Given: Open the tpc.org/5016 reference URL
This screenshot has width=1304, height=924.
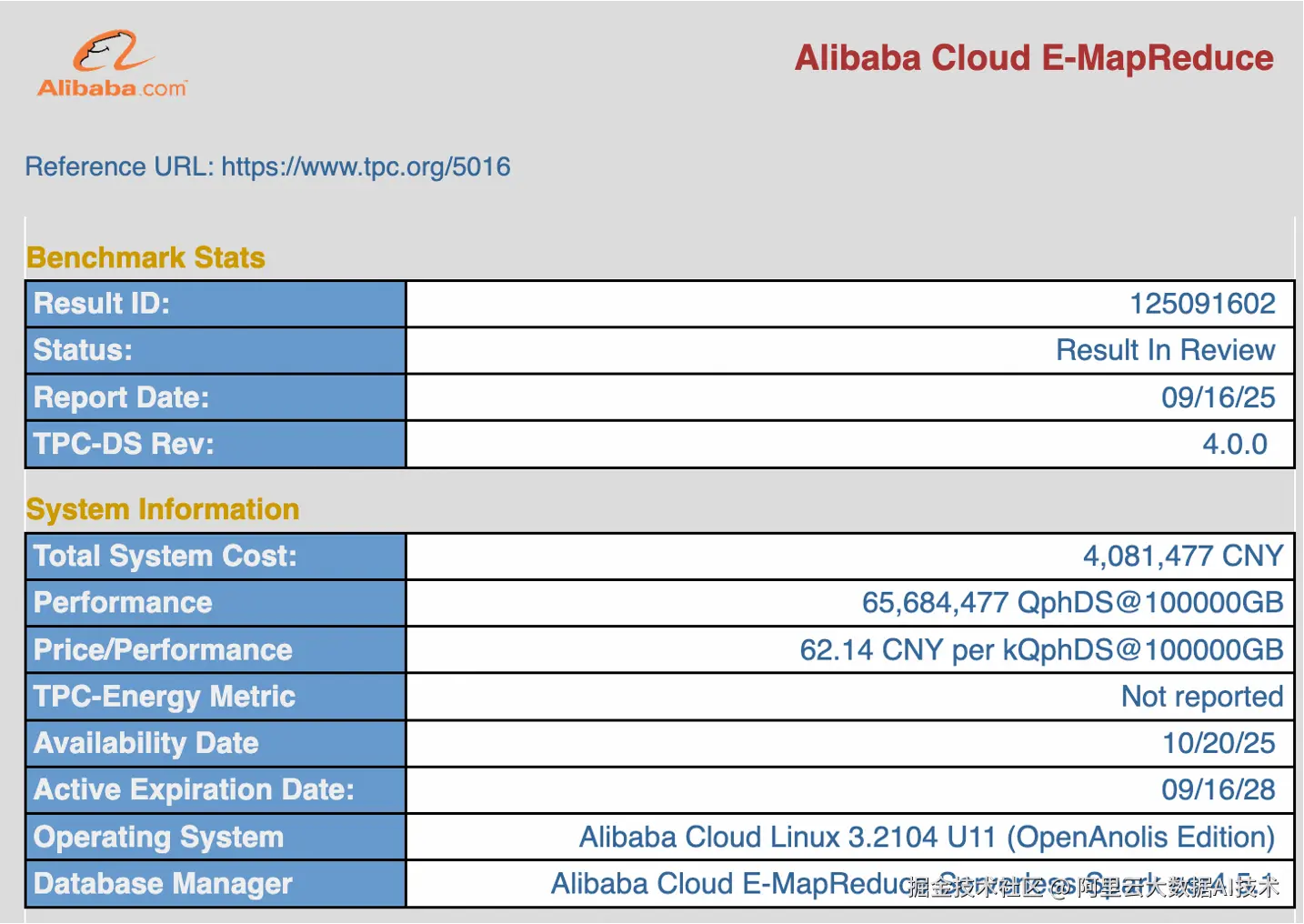Looking at the screenshot, I should coord(366,167).
